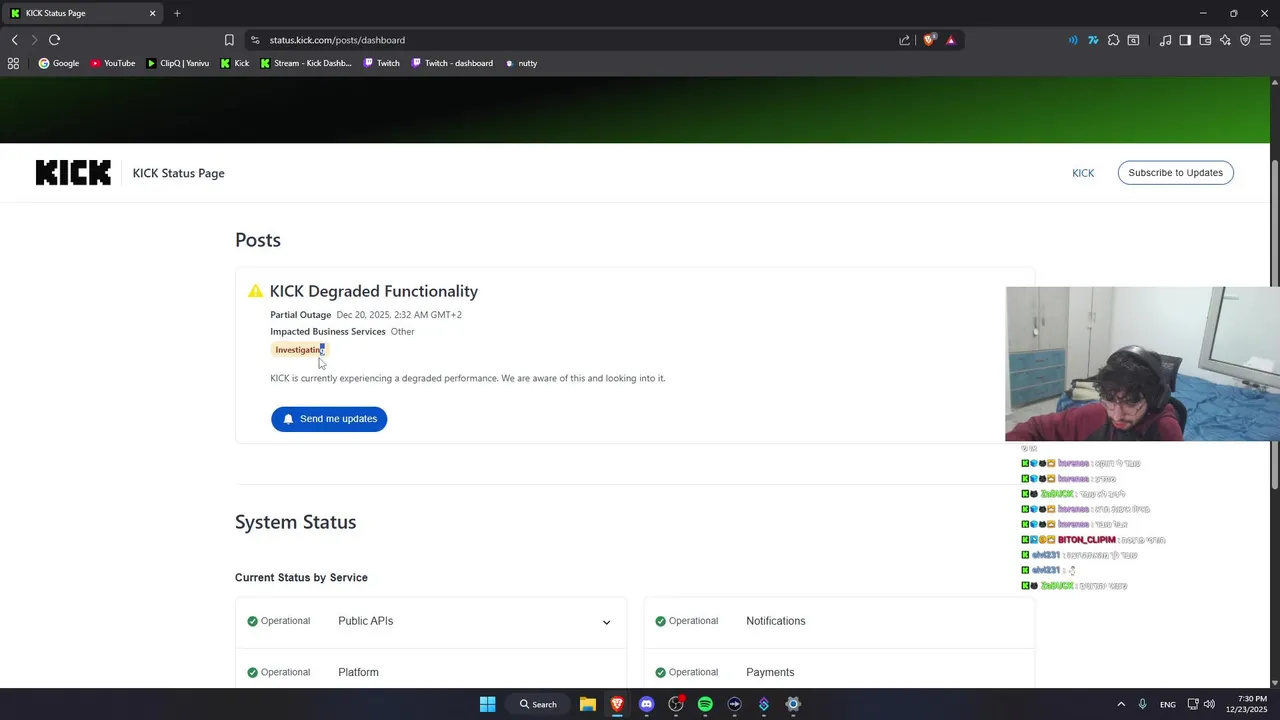This screenshot has height=720, width=1280.
Task: Click the Notifications service name
Action: 775,621
